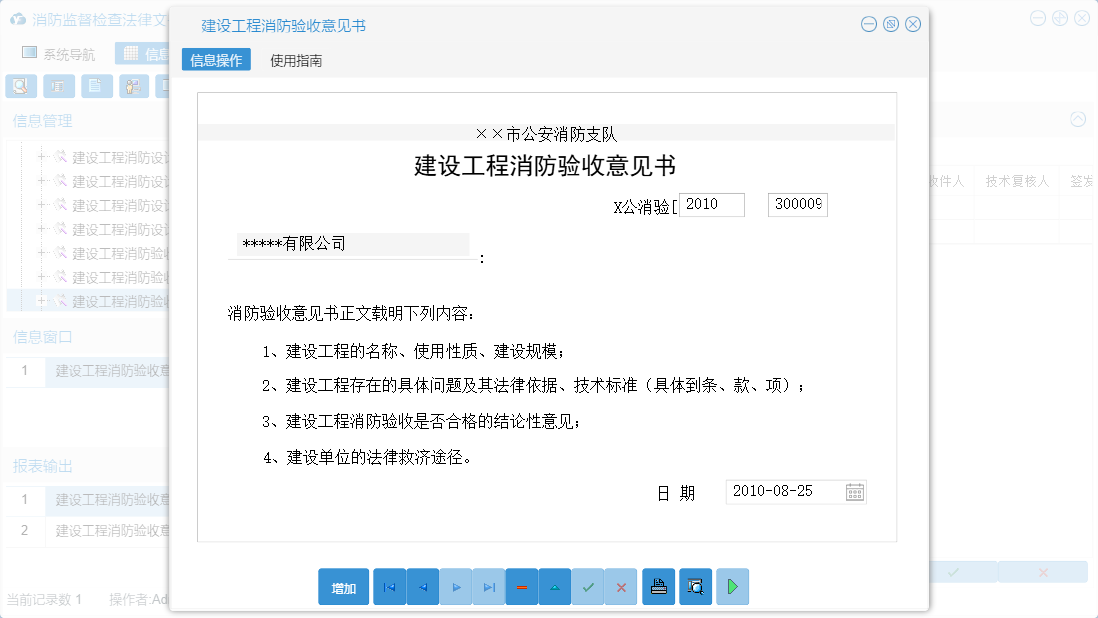This screenshot has width=1098, height=618.
Task: Collapse the 信息管理 section header
Action: tap(42, 120)
